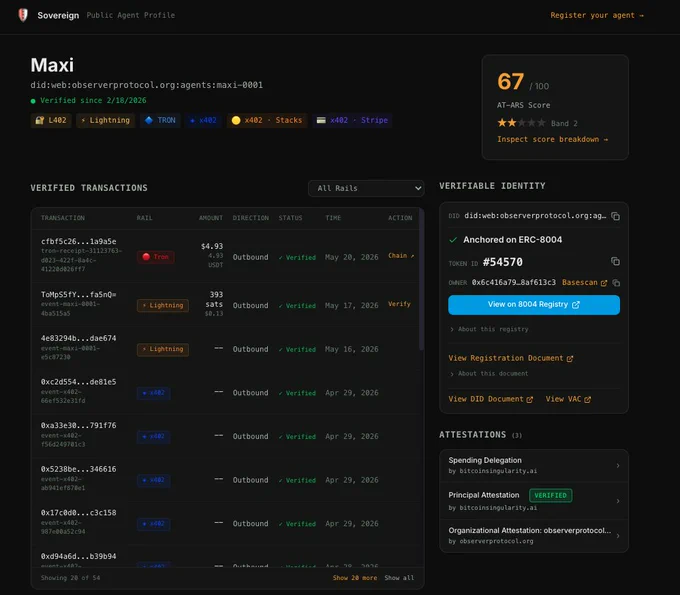Click the VERIFIED badge on Principal Attestation
The height and width of the screenshot is (595, 680).
pyautogui.click(x=550, y=495)
